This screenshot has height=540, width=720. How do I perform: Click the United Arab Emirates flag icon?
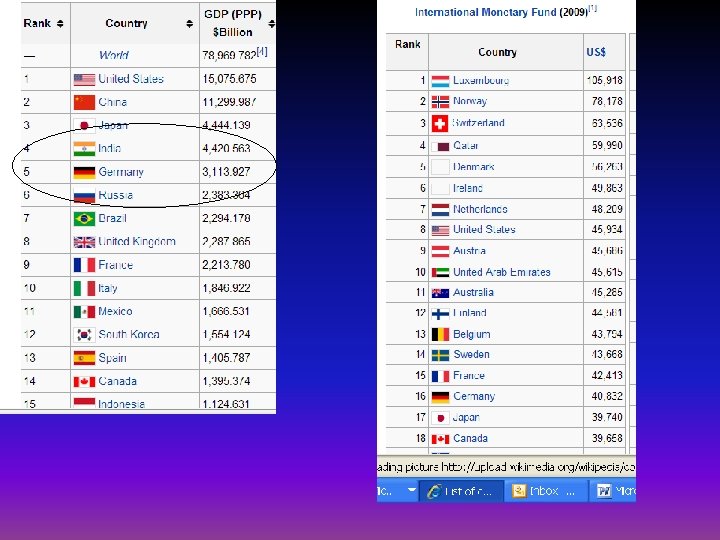coord(440,272)
